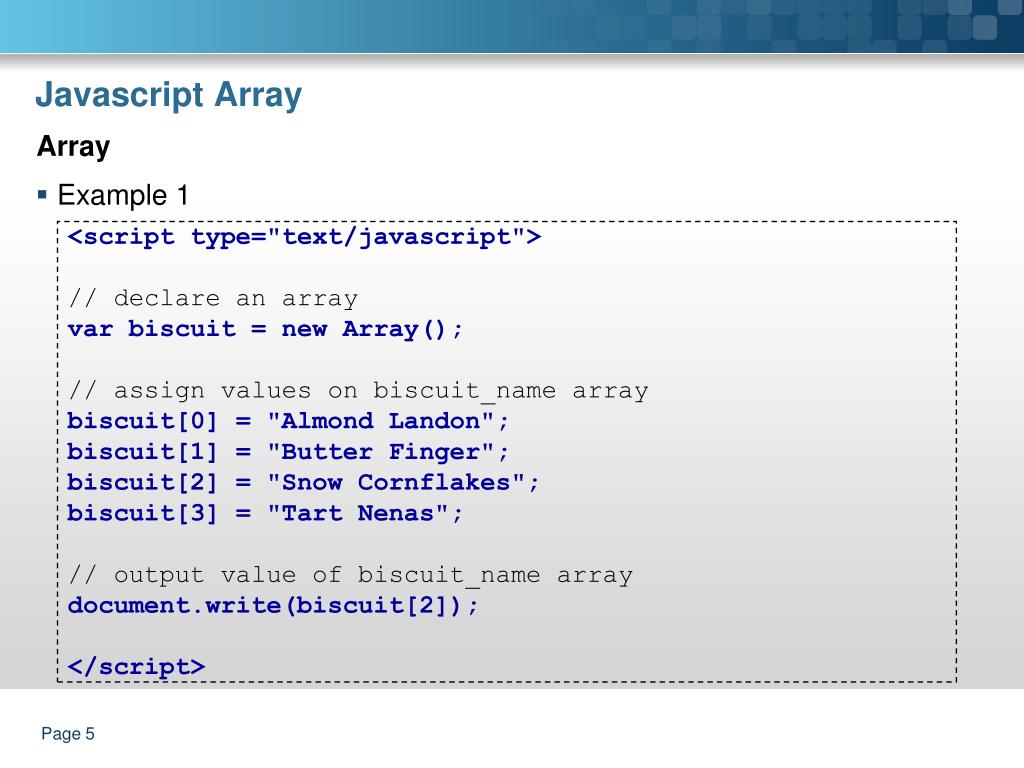Click the opening script type="text/javascript" line

tap(304, 236)
